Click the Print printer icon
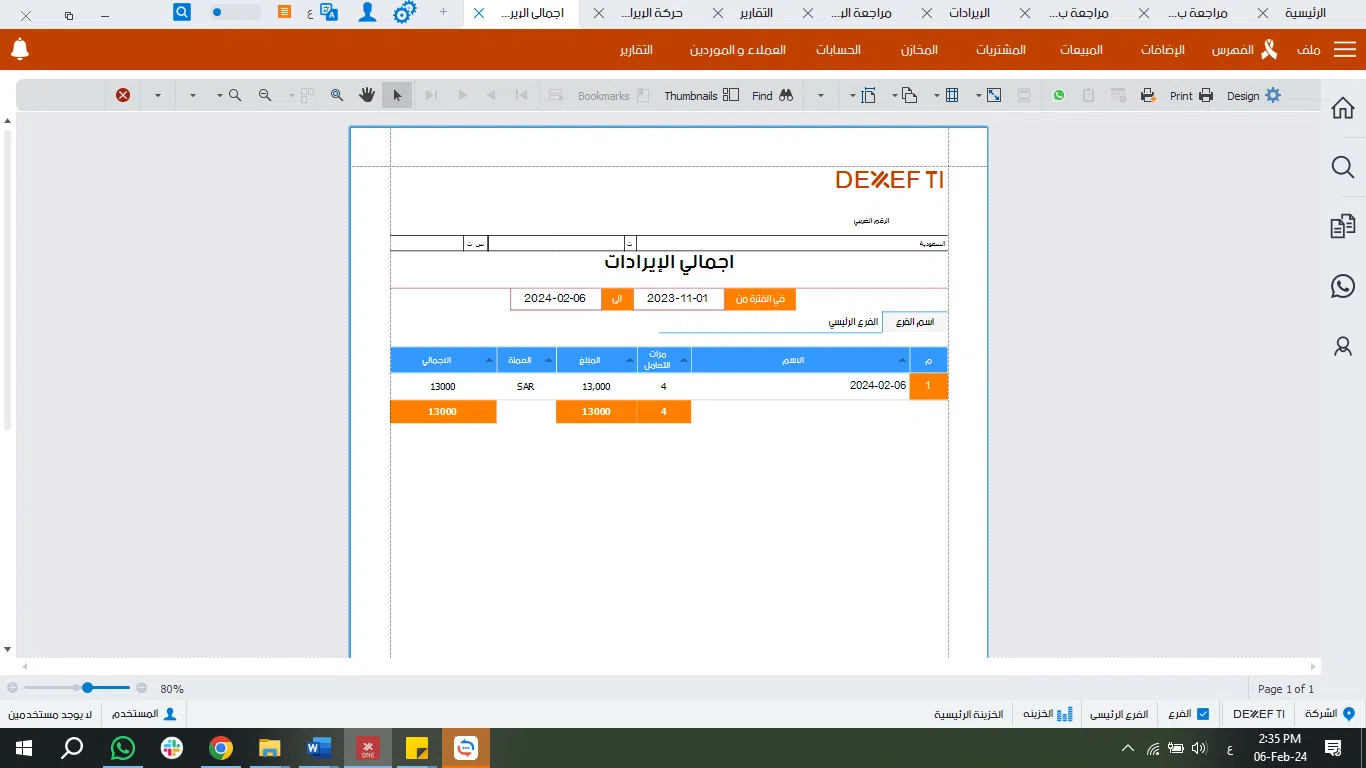The height and width of the screenshot is (768, 1366). pyautogui.click(x=1206, y=96)
